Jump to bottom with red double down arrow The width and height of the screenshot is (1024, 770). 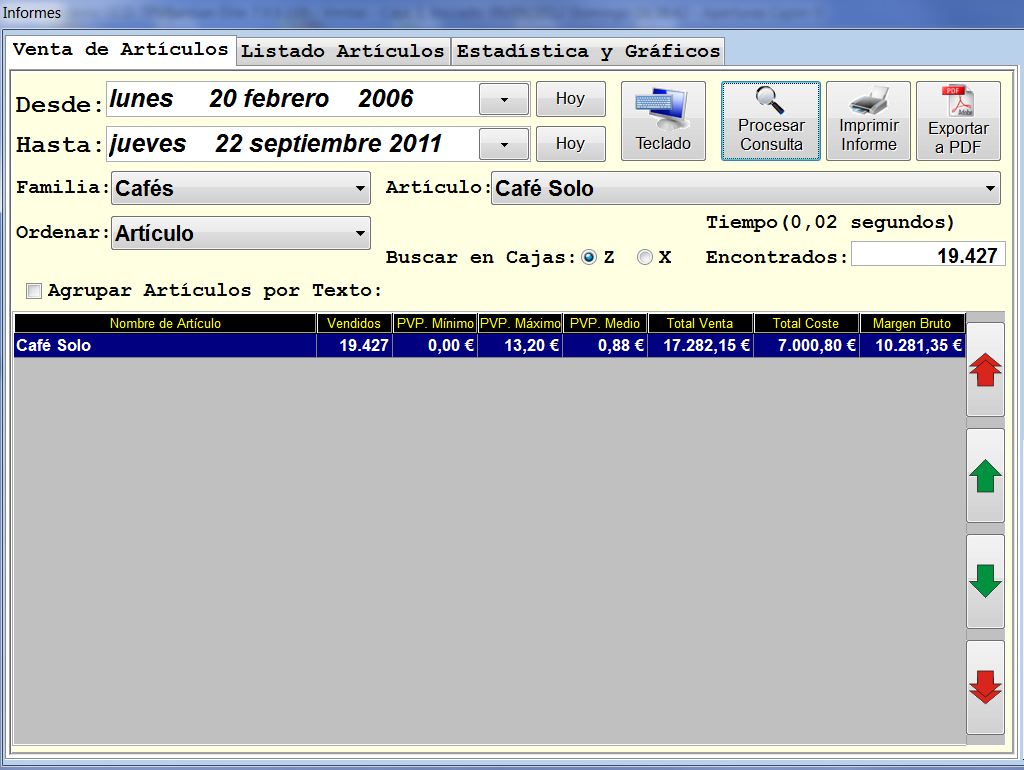(x=985, y=688)
